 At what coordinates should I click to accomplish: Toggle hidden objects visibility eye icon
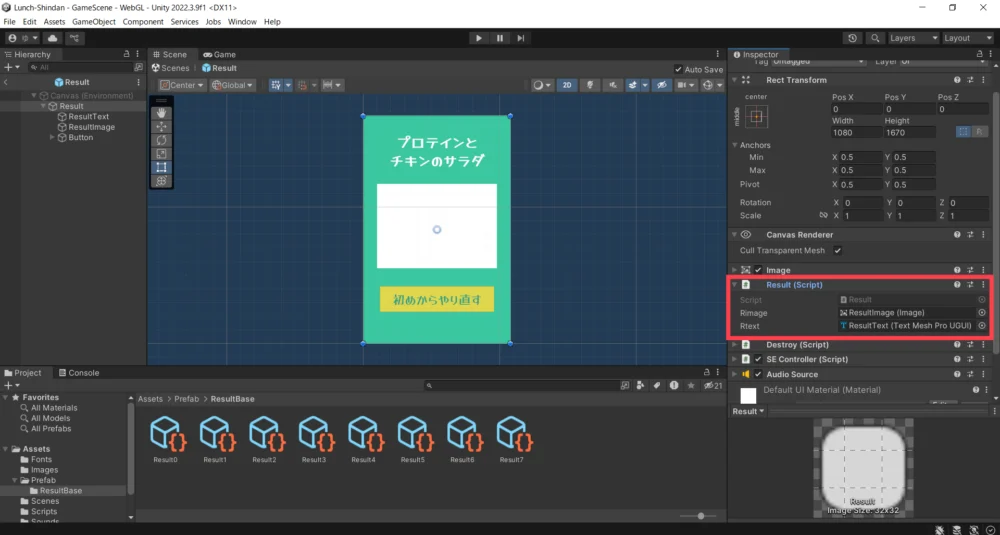click(662, 85)
